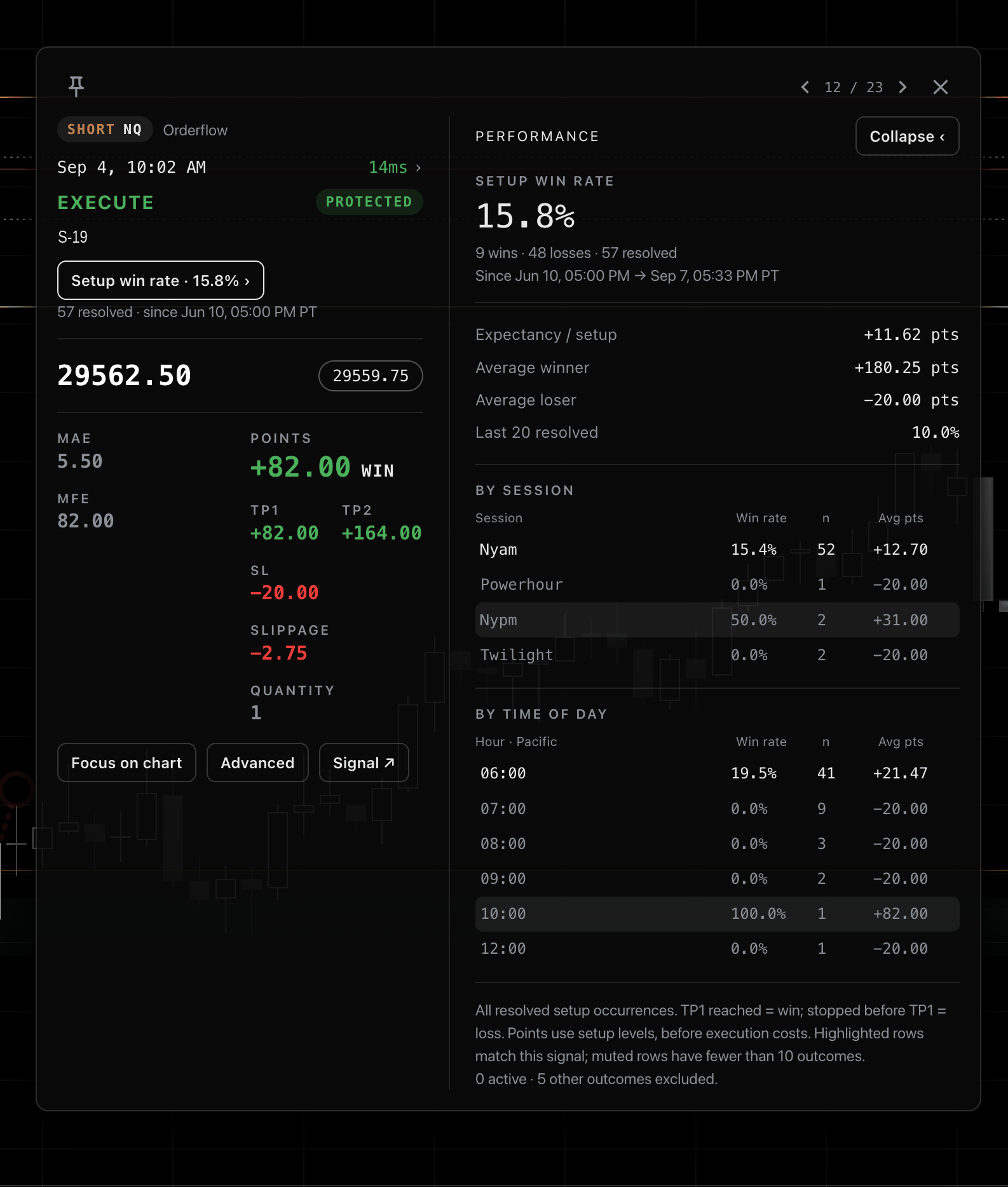
Task: Click the Focus on chart button
Action: click(126, 763)
